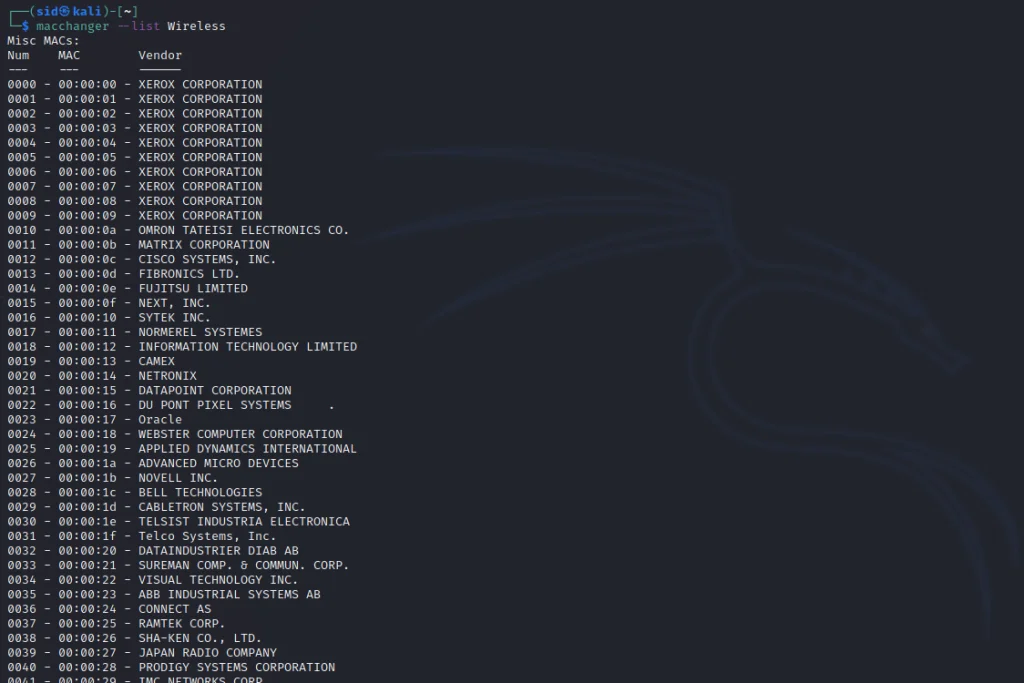This screenshot has width=1024, height=683.
Task: Click the MAC column header
Action: click(x=69, y=56)
